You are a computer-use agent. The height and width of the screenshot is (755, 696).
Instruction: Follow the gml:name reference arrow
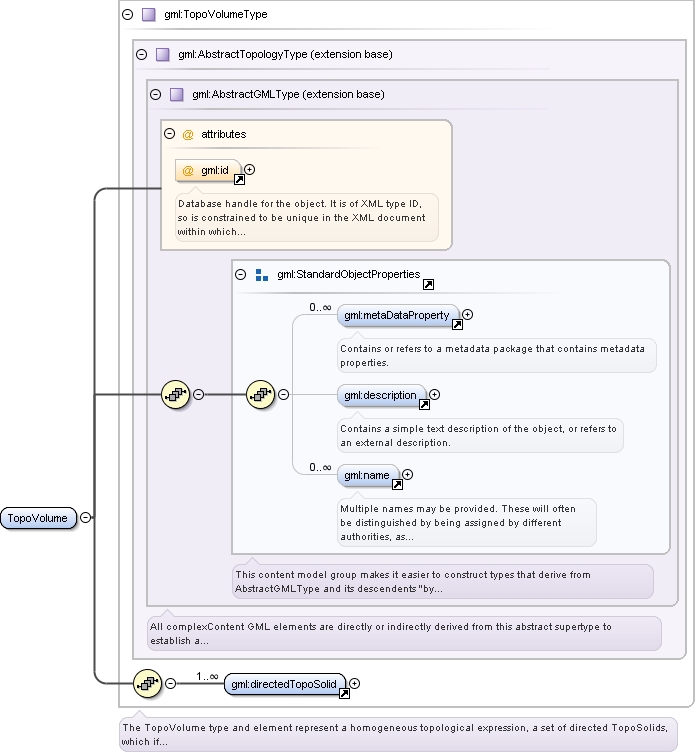point(397,484)
